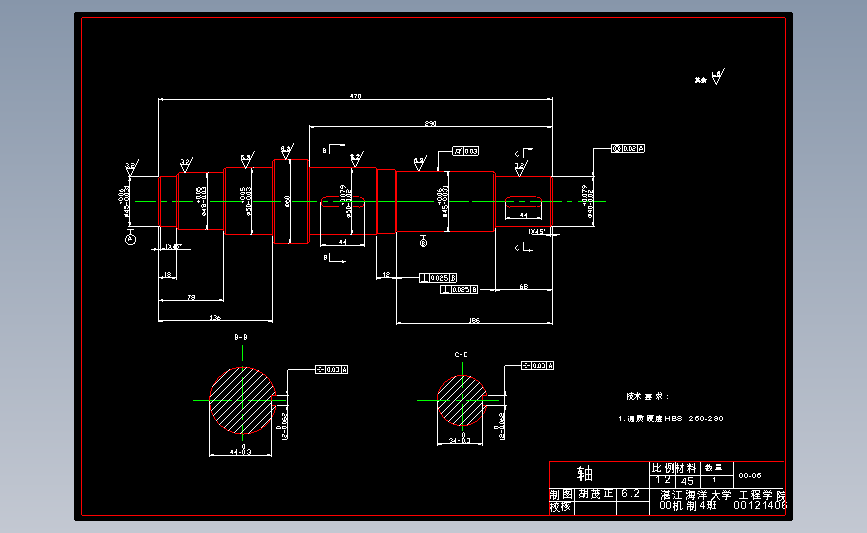Viewport: 867px width, 533px height.
Task: Click the 材料 header cell
Action: (x=686, y=468)
